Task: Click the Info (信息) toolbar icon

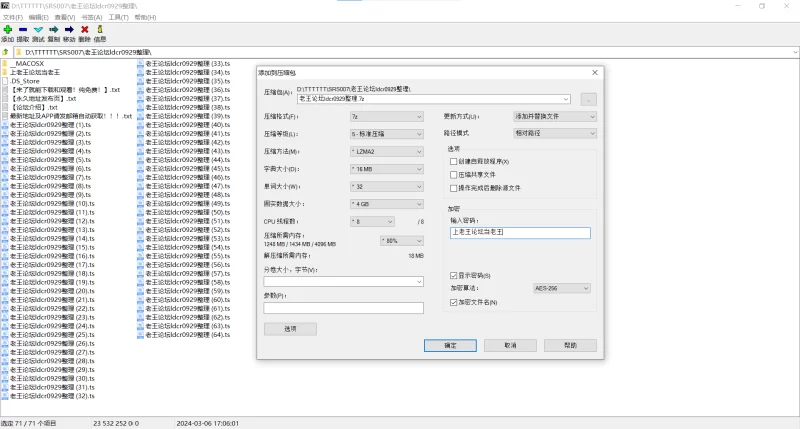Action: [100, 30]
